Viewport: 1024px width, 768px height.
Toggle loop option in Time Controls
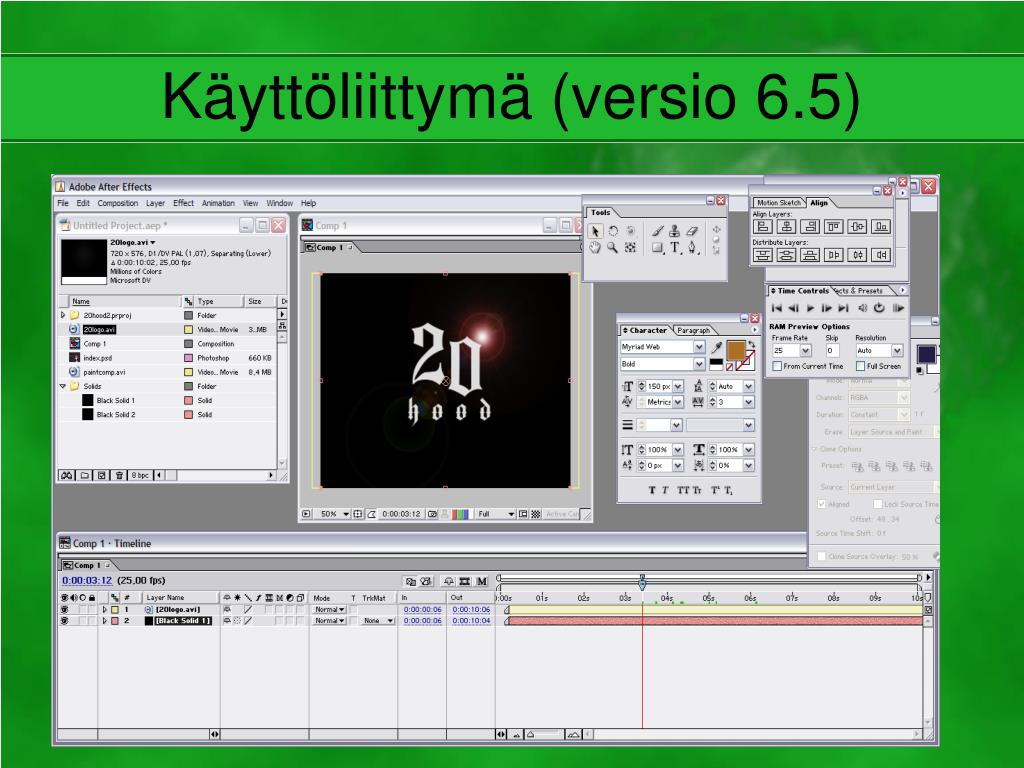pyautogui.click(x=879, y=308)
